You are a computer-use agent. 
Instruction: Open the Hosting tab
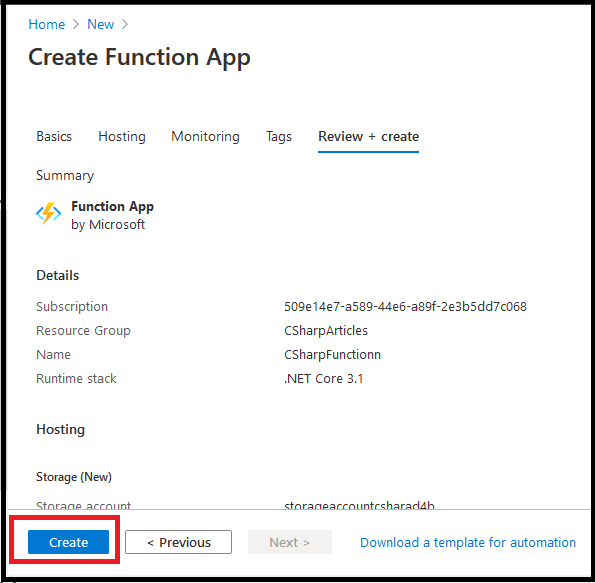tap(122, 136)
